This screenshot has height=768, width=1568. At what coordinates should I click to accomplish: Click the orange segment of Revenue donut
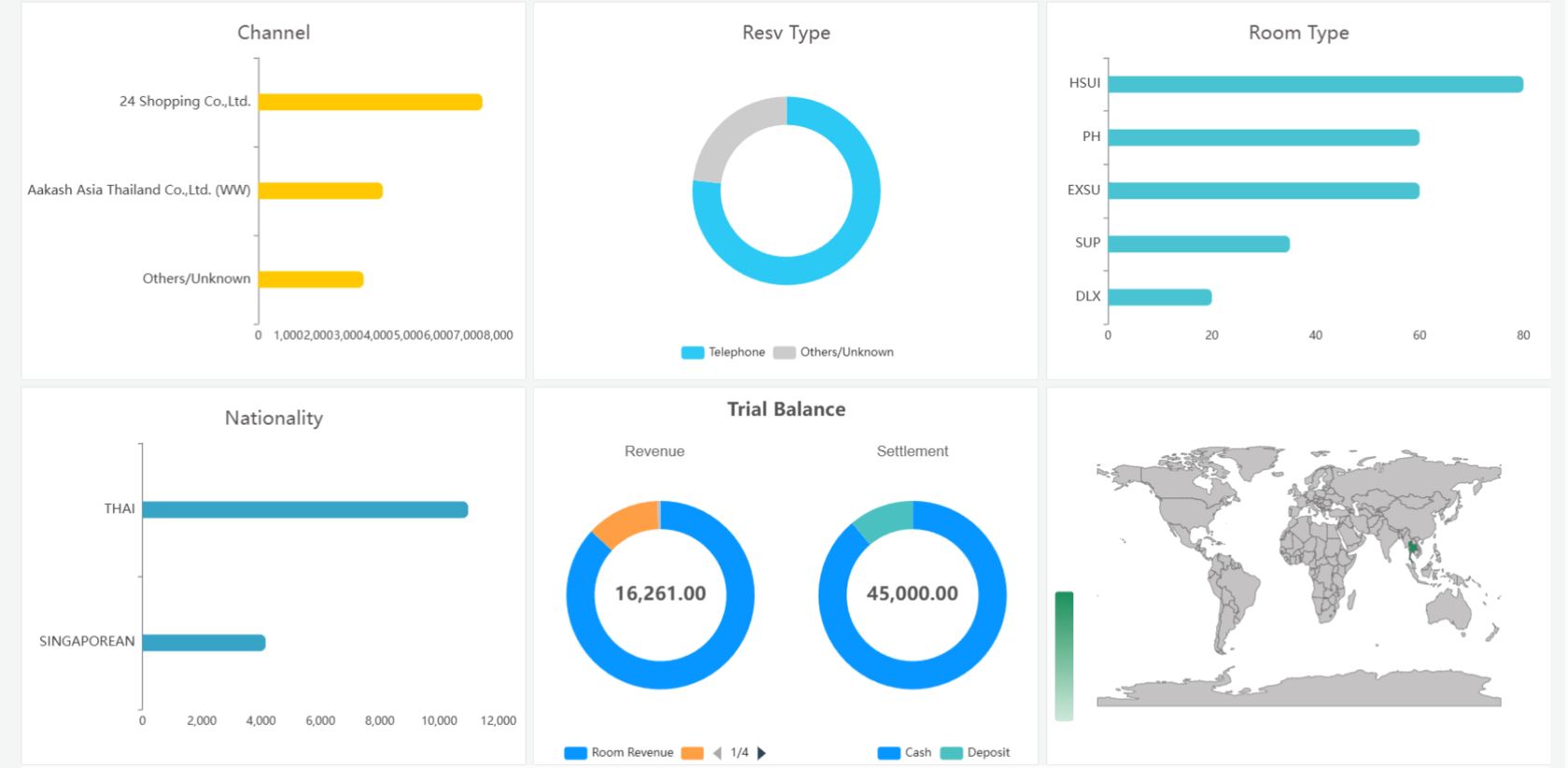623,523
